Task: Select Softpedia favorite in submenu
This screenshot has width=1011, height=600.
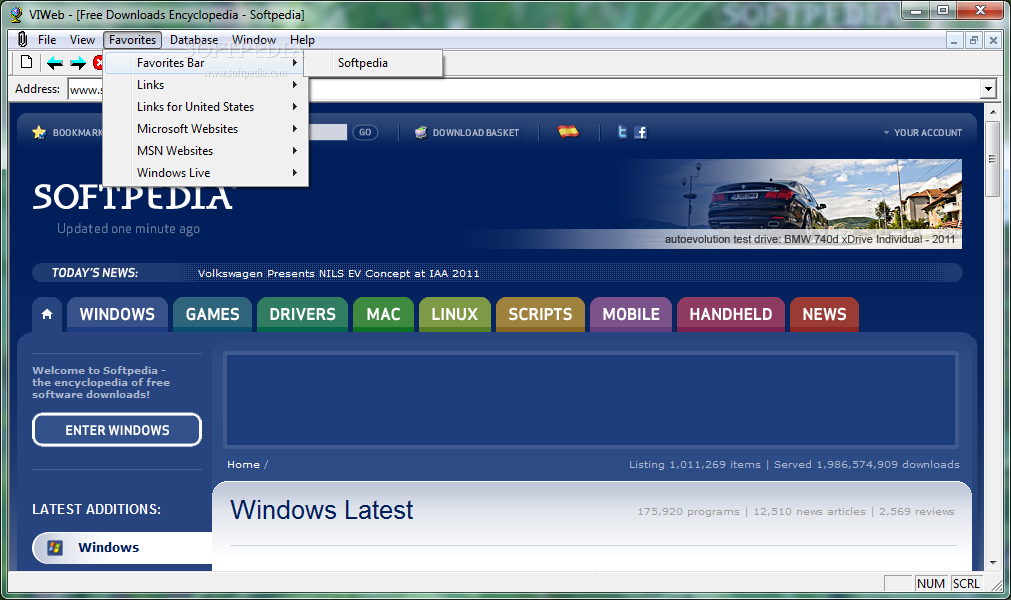Action: (x=374, y=63)
